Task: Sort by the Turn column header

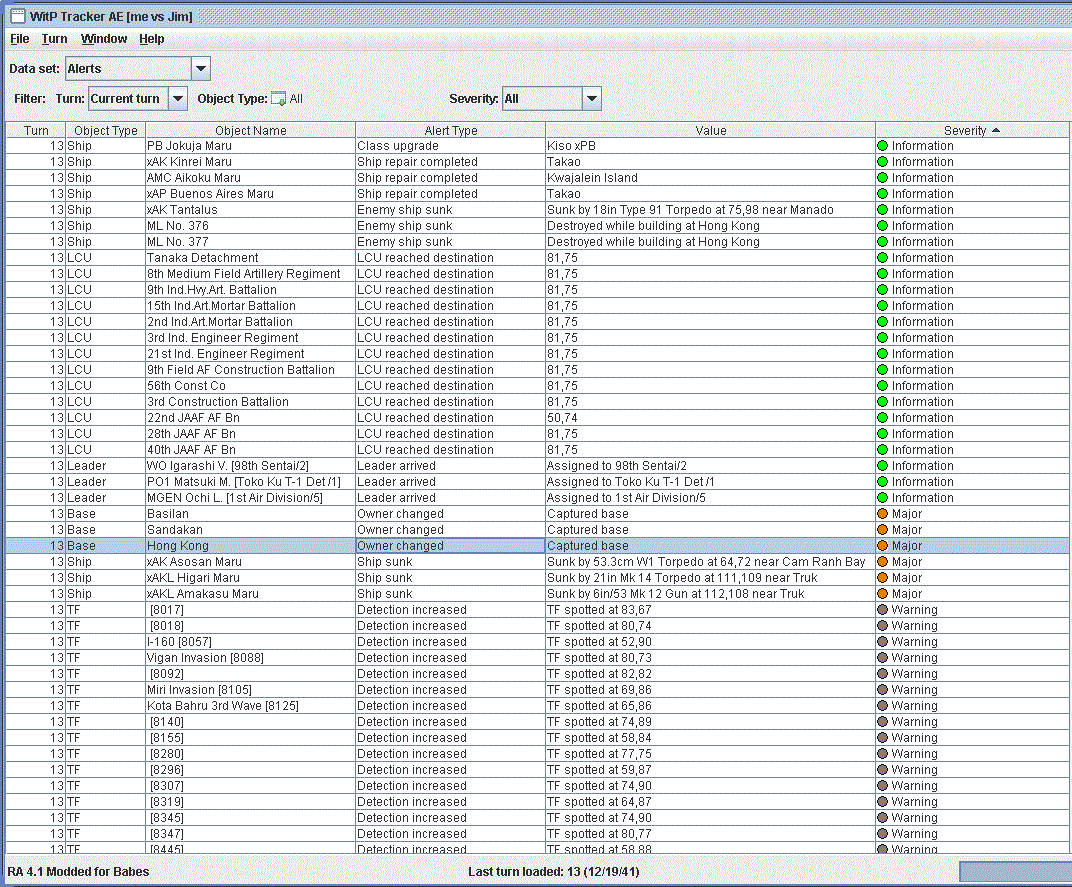Action: [x=36, y=131]
